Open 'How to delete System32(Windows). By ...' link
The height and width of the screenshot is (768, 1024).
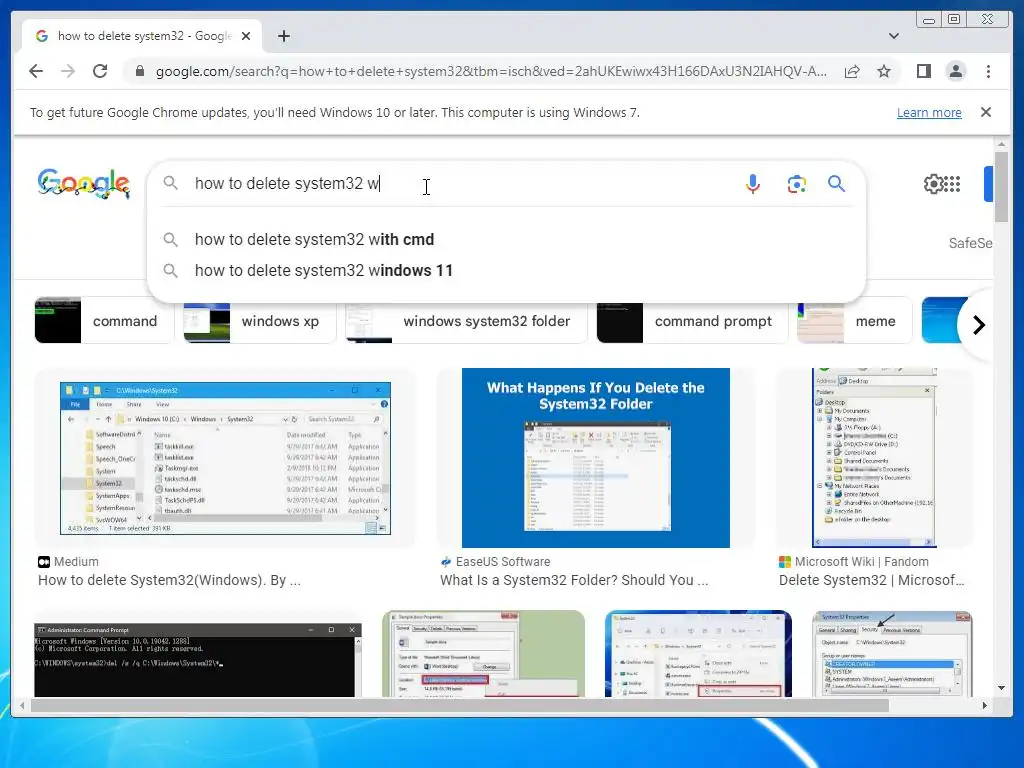(x=169, y=580)
